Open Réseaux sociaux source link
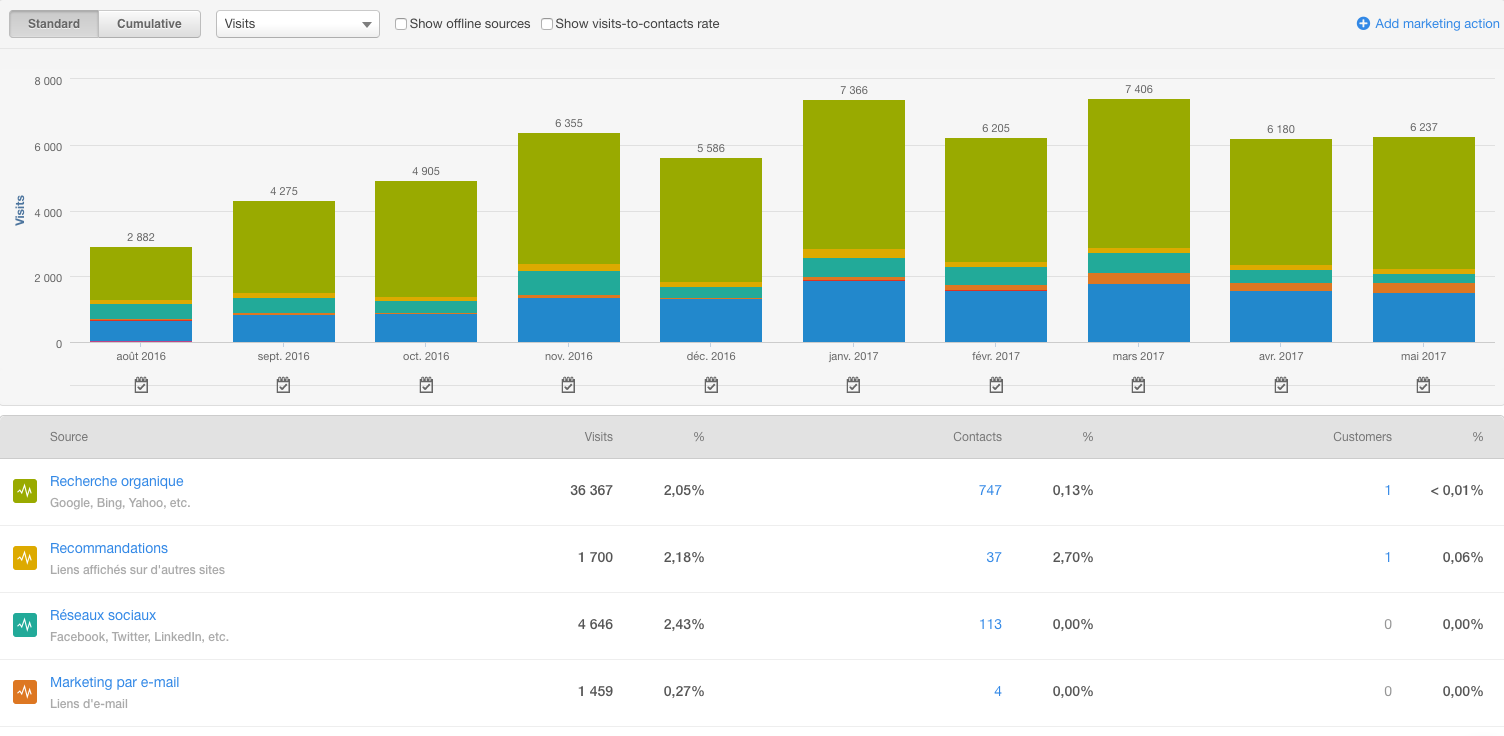The height and width of the screenshot is (736, 1504). (x=103, y=615)
